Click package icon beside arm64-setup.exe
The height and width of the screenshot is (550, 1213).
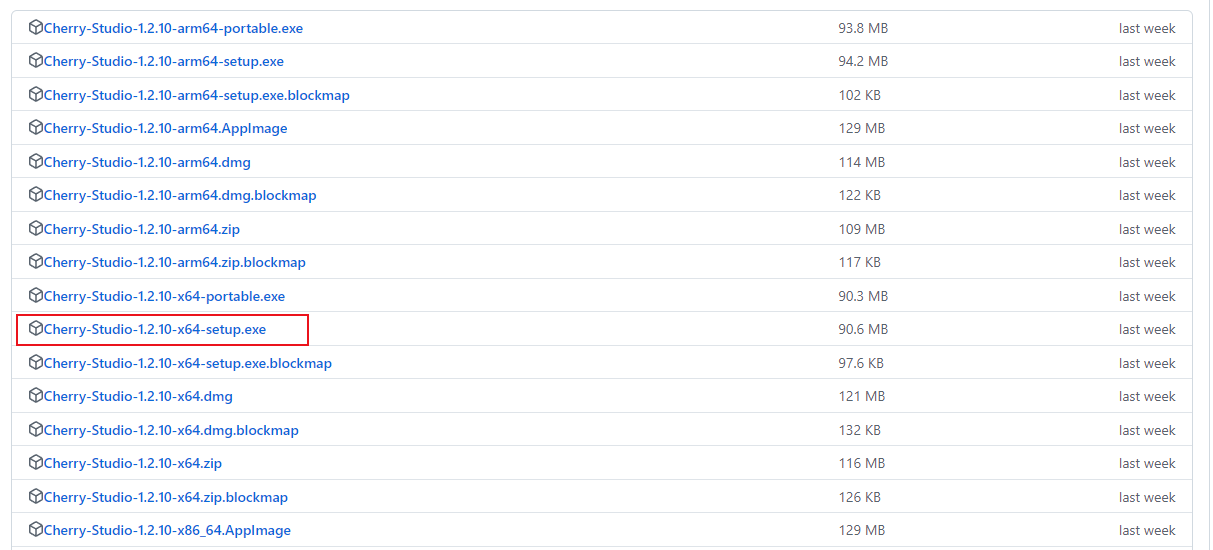[x=36, y=61]
